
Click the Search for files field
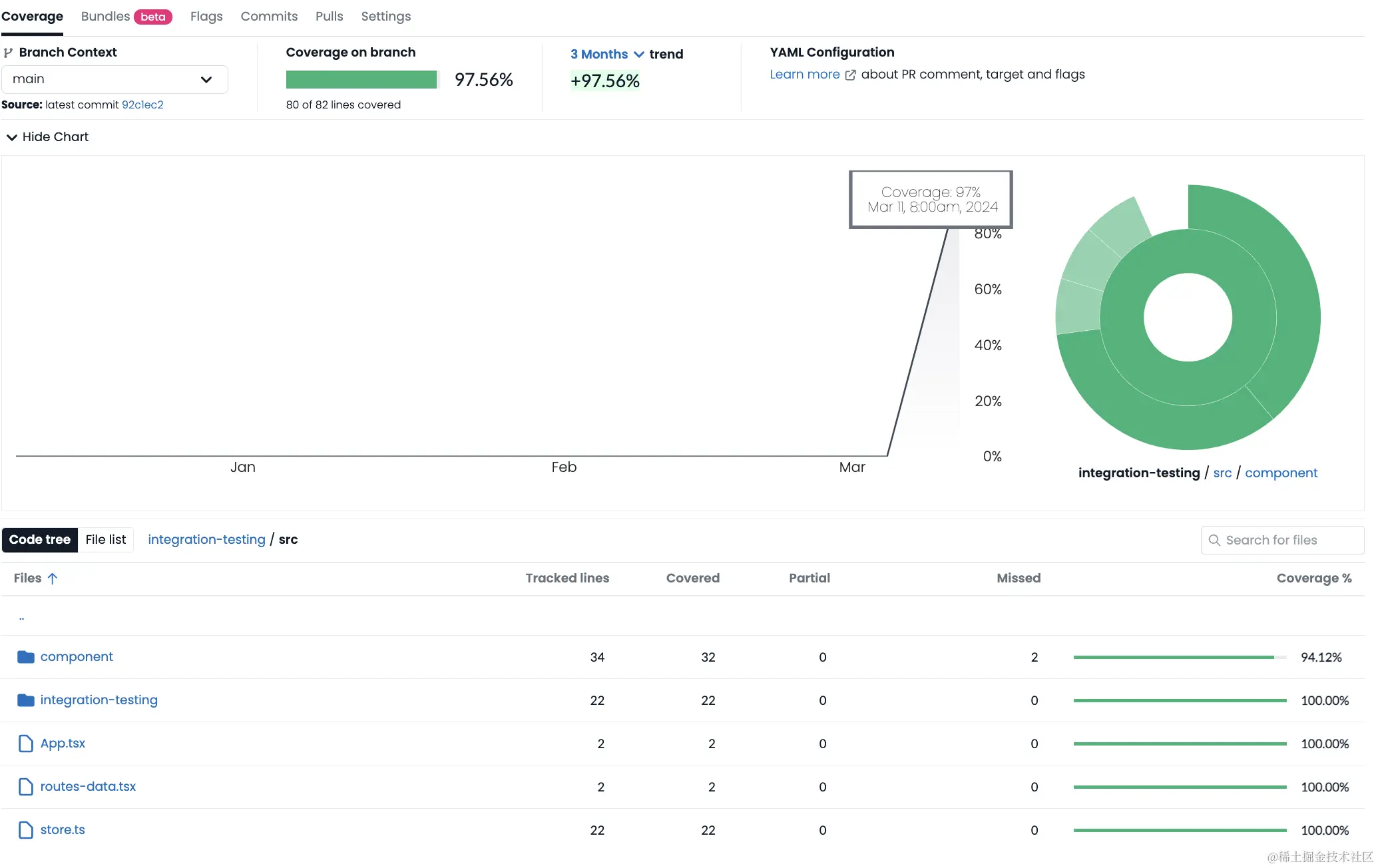point(1282,541)
